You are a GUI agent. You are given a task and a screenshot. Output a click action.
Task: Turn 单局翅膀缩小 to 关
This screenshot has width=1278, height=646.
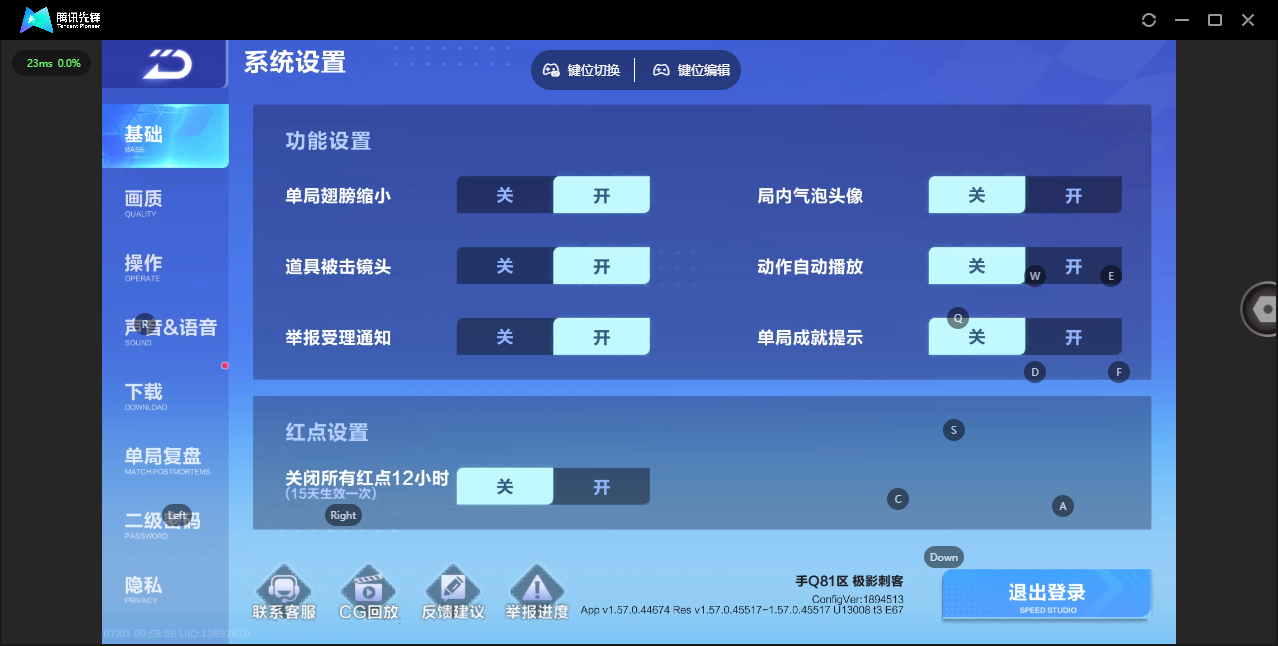pos(505,195)
